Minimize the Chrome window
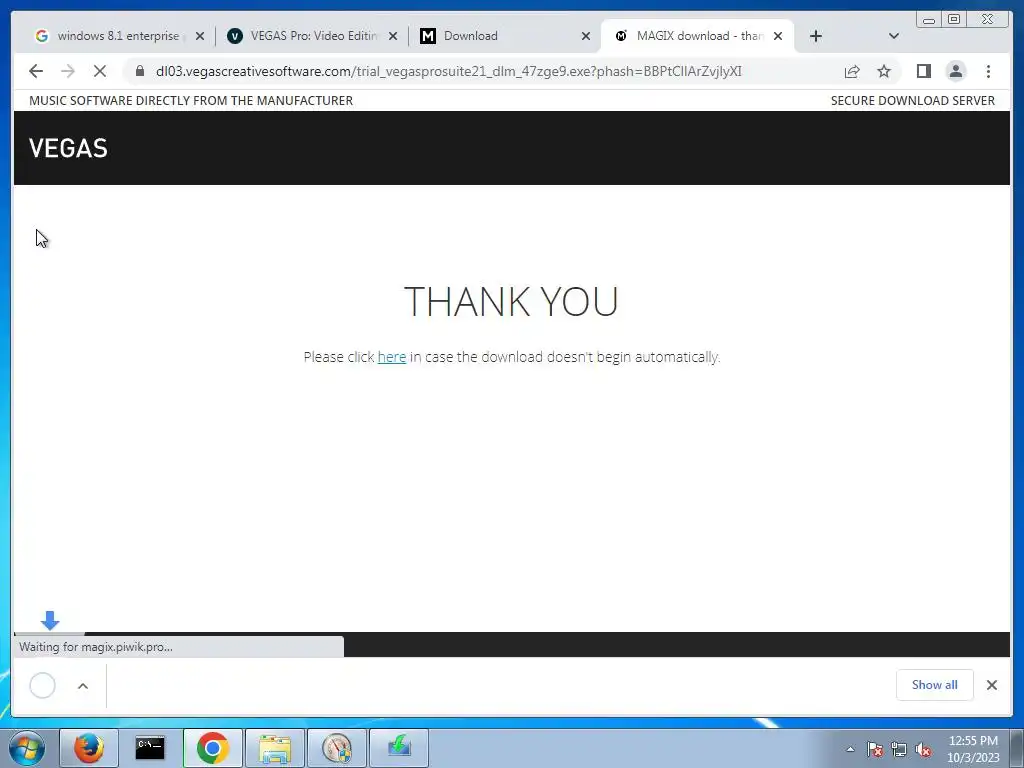This screenshot has width=1024, height=768. [x=929, y=20]
